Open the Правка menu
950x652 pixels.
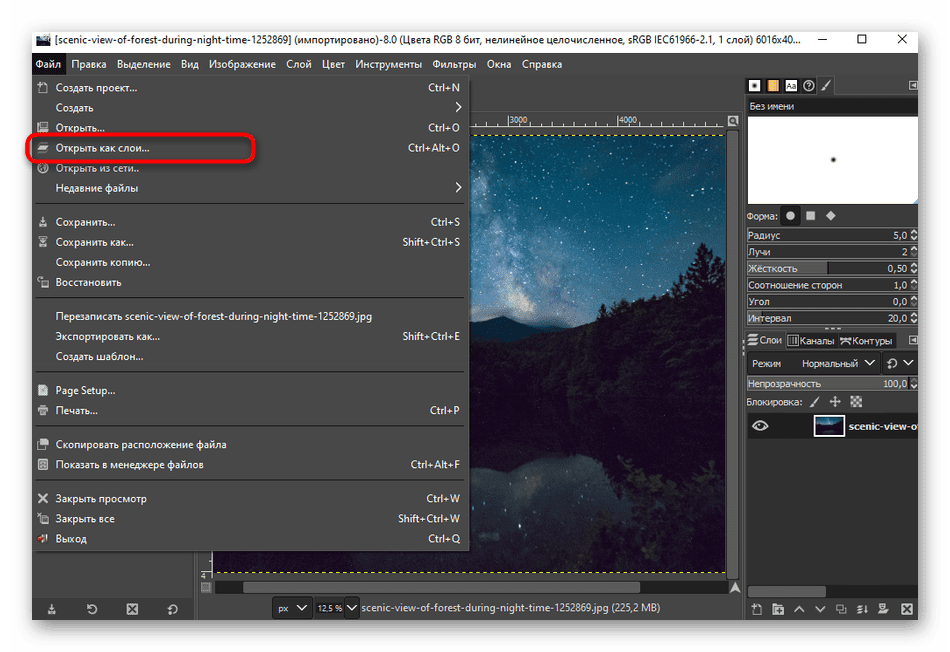(88, 64)
